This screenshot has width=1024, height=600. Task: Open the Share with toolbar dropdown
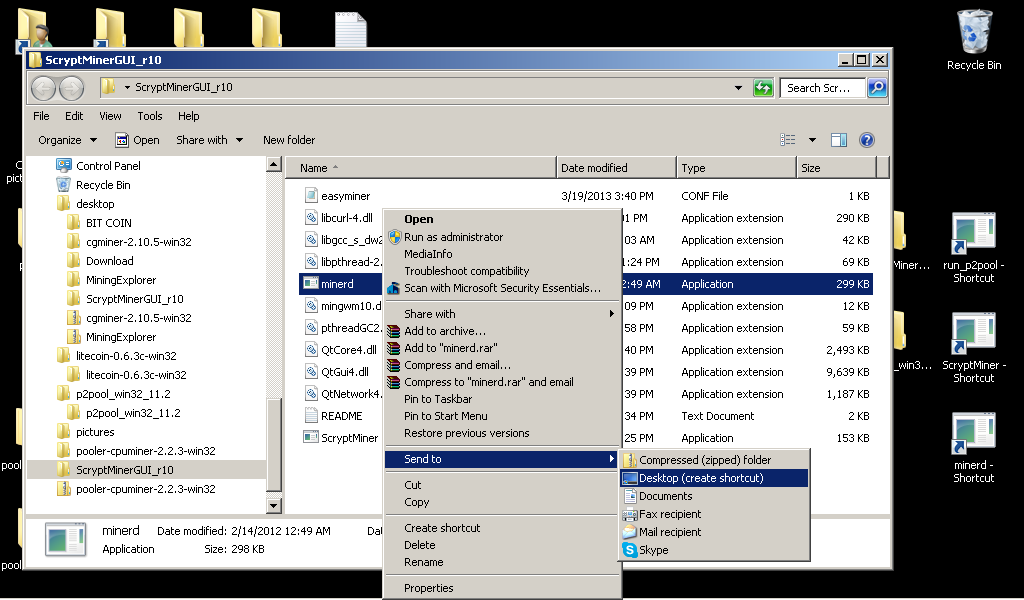tap(209, 140)
